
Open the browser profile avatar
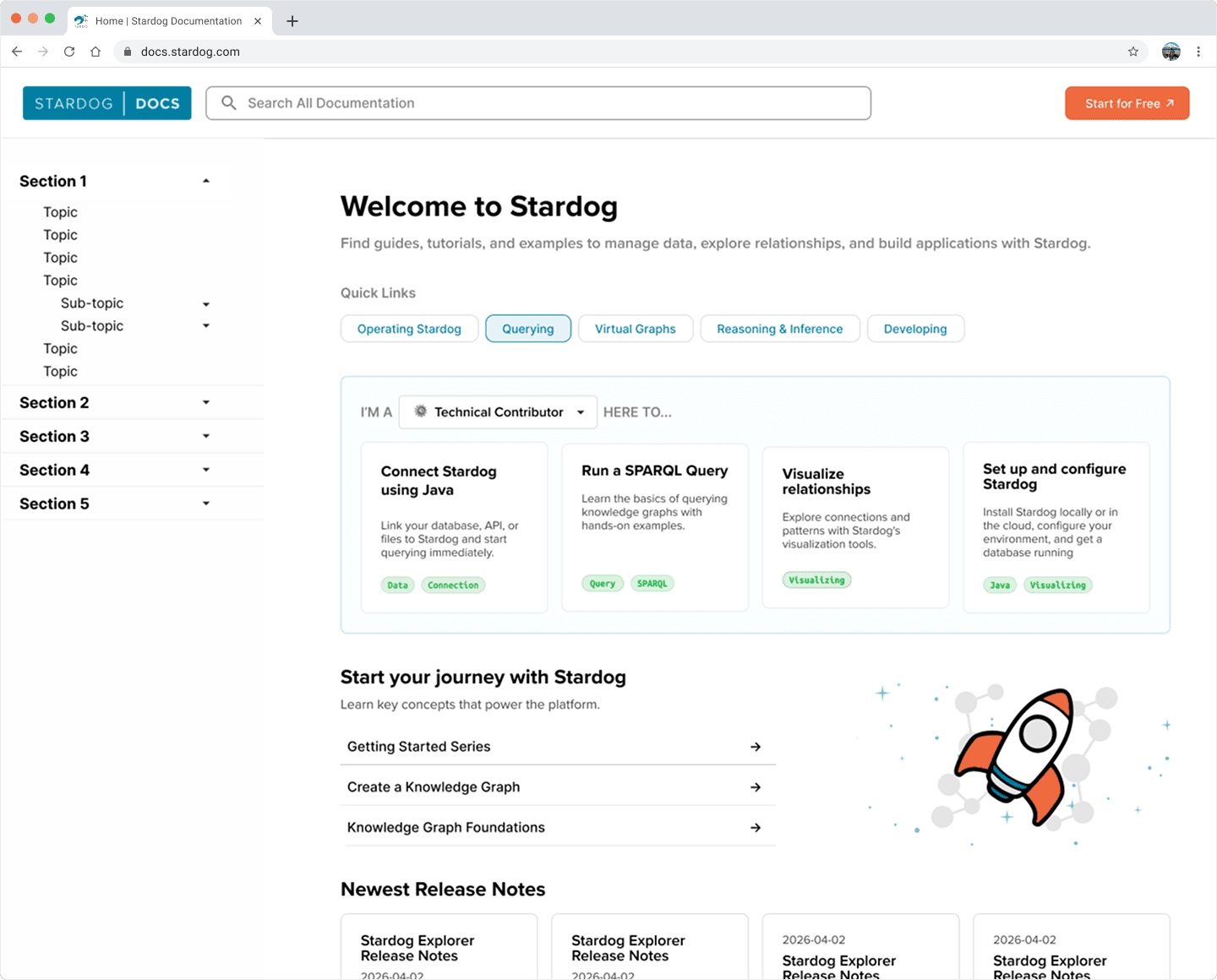1171,52
